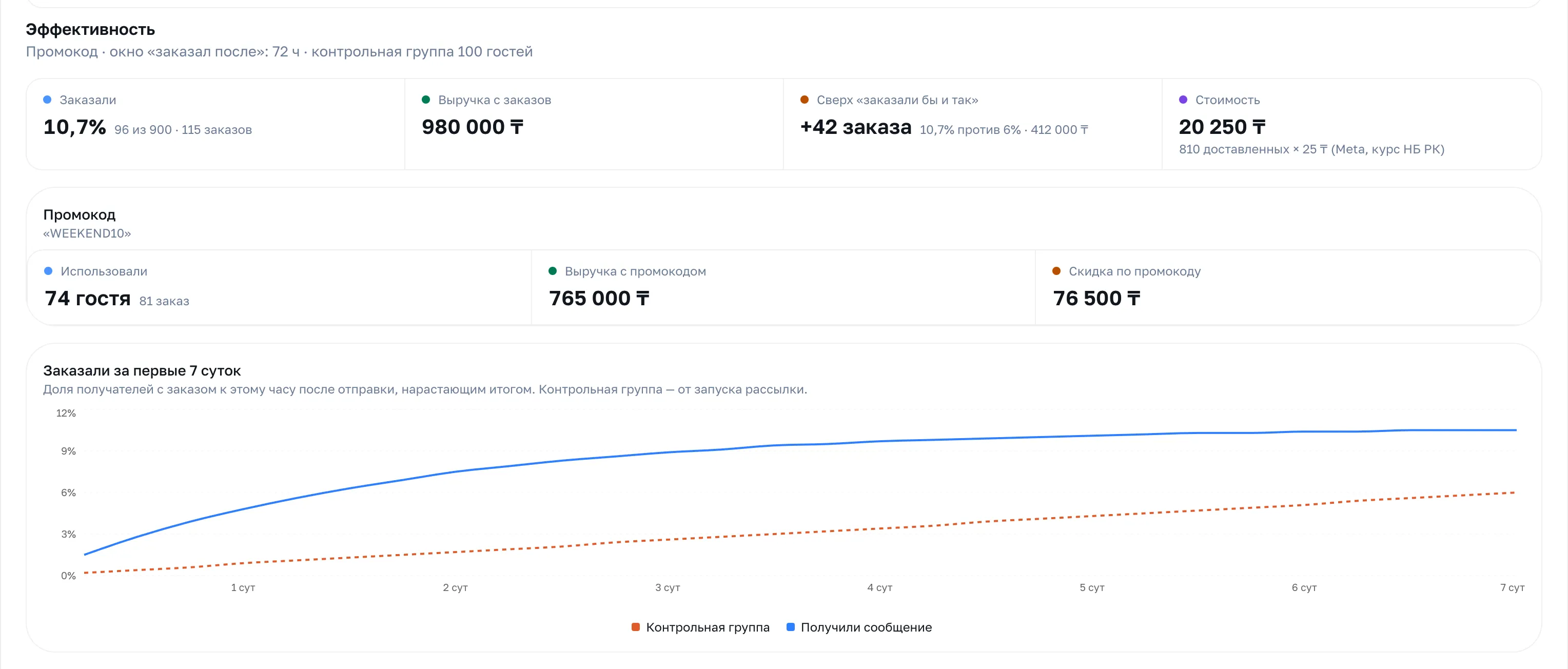Click the «6 сут» axis label
1568x669 pixels.
point(1304,587)
